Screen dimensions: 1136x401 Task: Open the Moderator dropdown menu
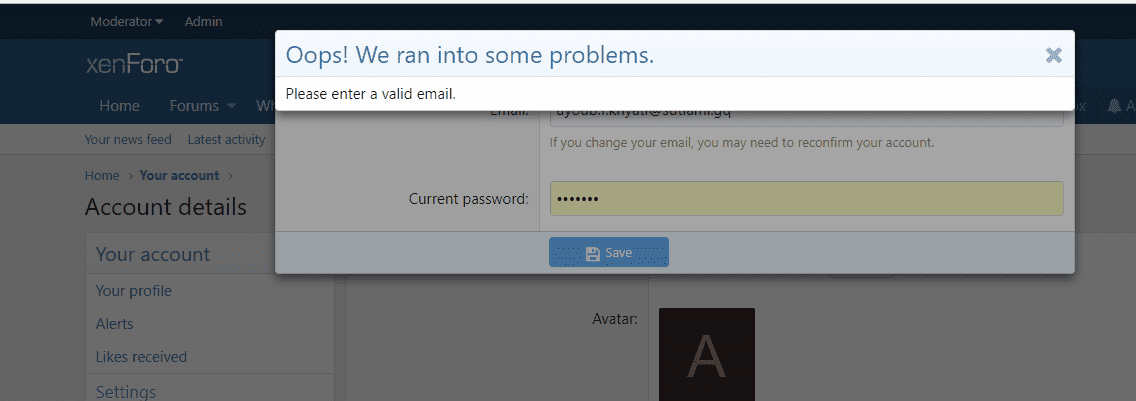127,21
